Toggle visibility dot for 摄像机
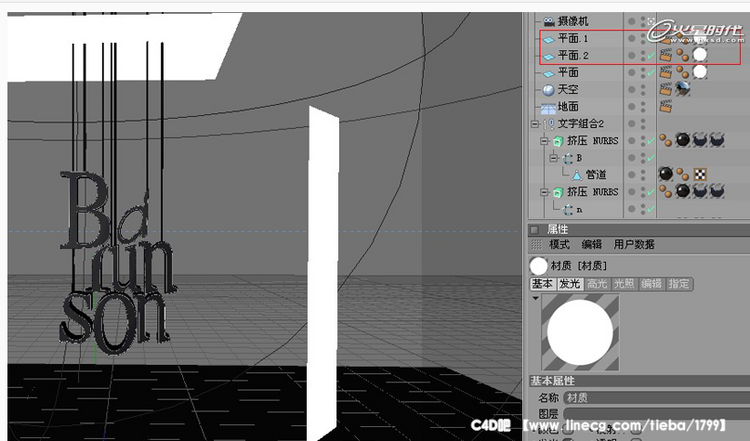The height and width of the screenshot is (441, 750). [x=632, y=21]
